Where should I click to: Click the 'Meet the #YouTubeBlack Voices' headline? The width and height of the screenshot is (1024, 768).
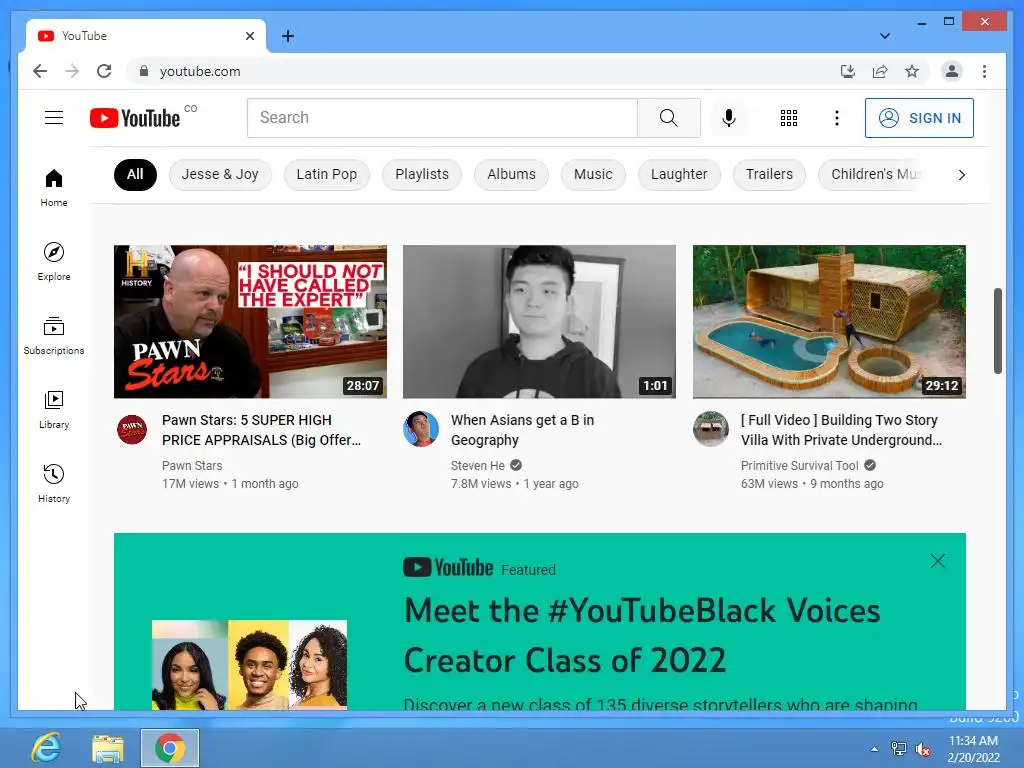(642, 635)
